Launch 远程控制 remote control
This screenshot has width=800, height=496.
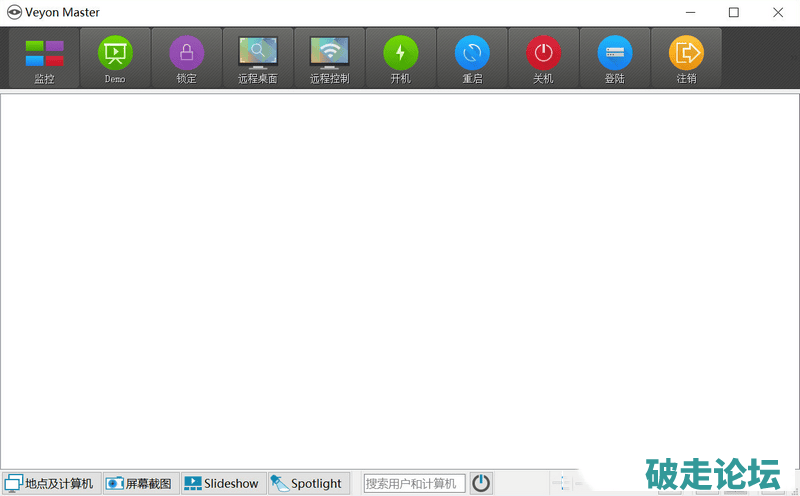tap(329, 58)
